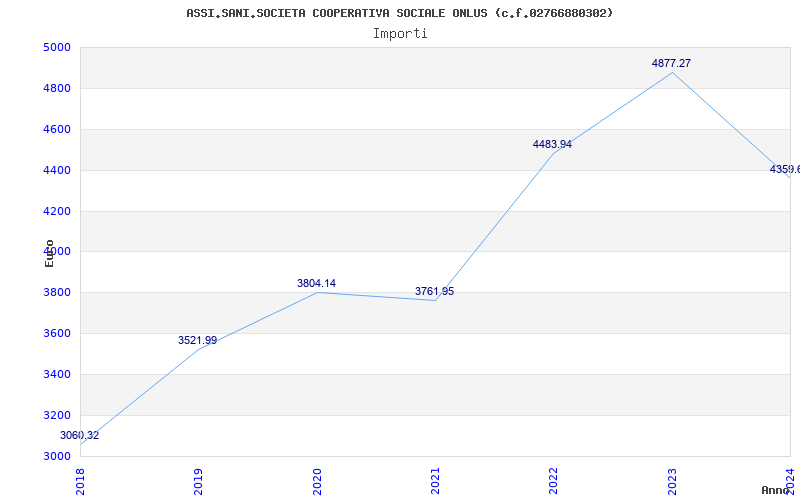Select the chart title ASSI.SANI.SOCIETA COOPERATIVA SOCIALE ONLUS
The image size is (800, 500).
click(399, 13)
